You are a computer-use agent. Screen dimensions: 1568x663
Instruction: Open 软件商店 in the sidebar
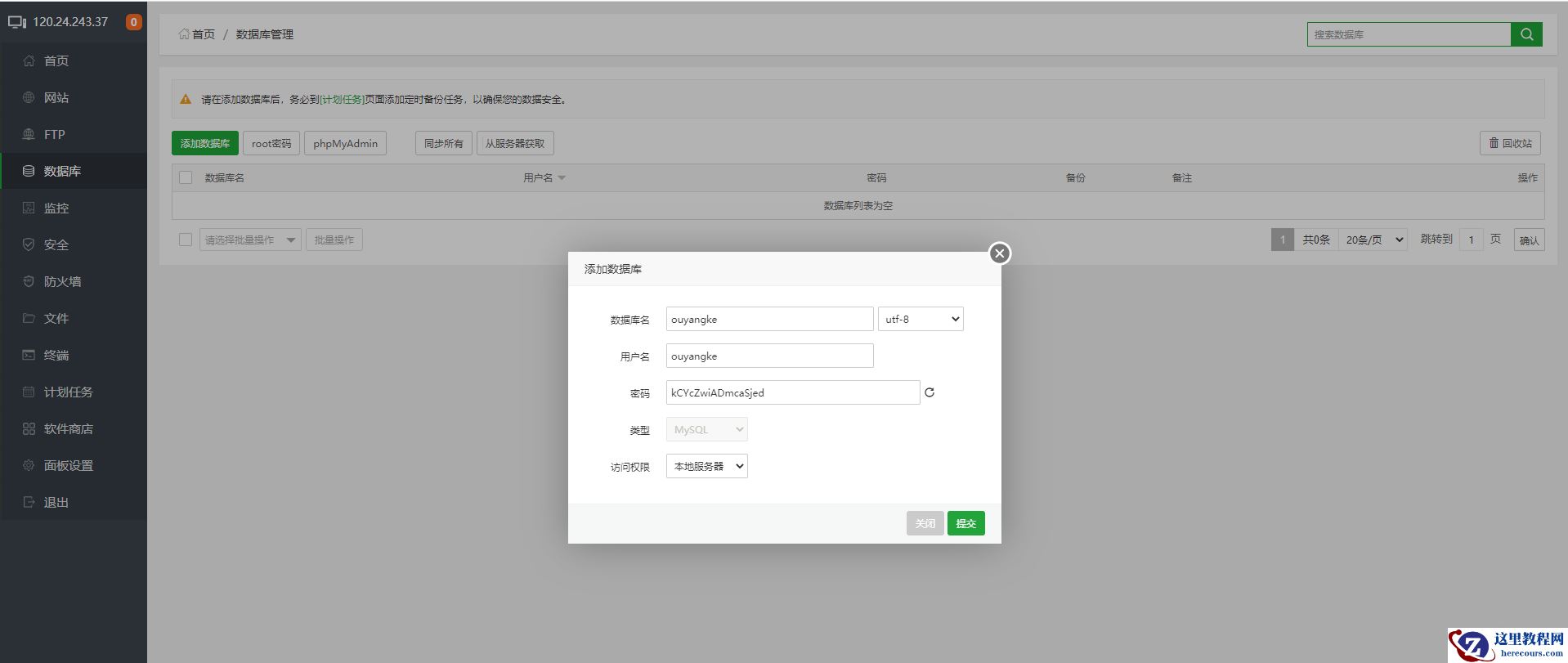pos(74,428)
